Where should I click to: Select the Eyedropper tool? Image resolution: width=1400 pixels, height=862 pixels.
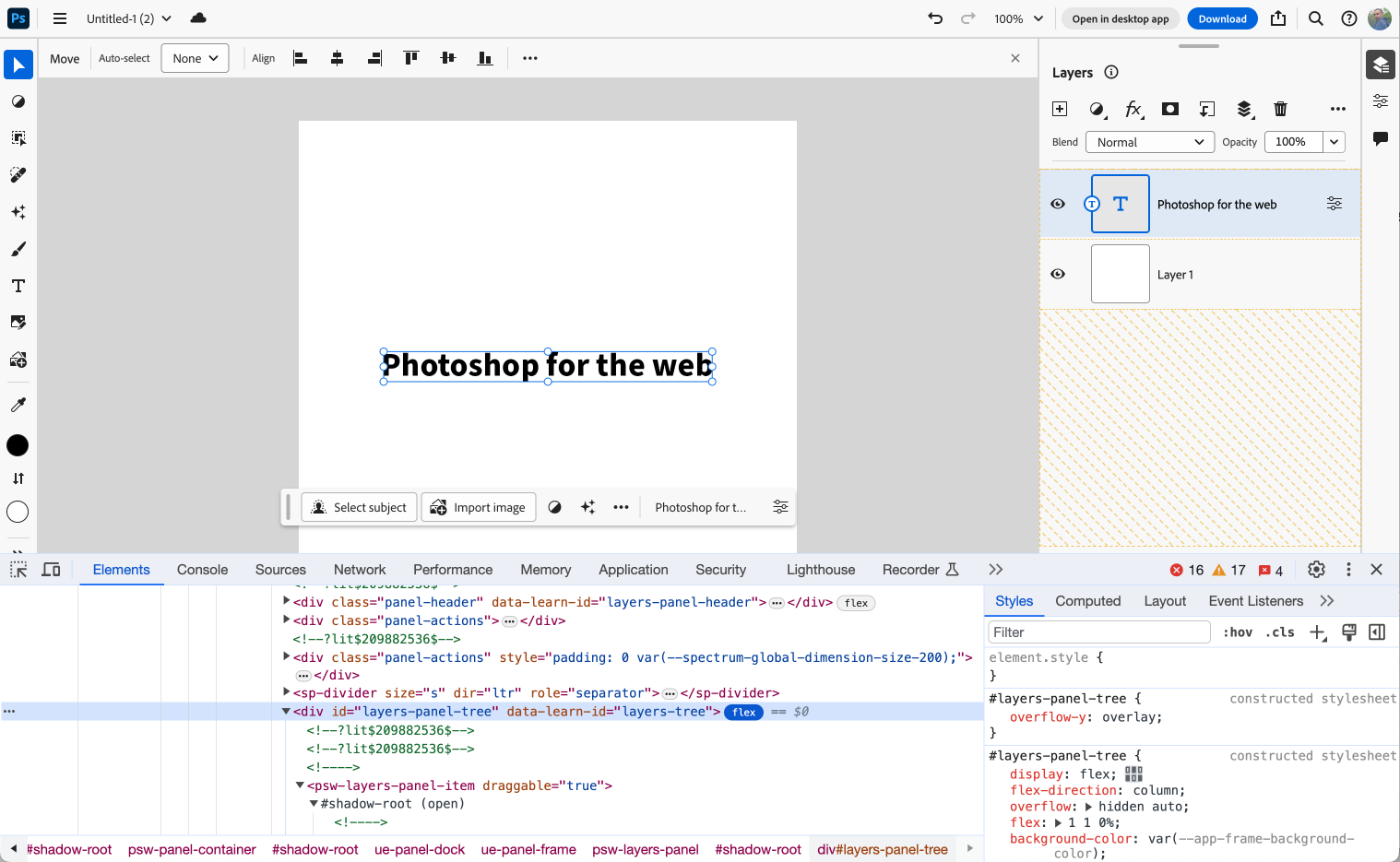click(18, 405)
